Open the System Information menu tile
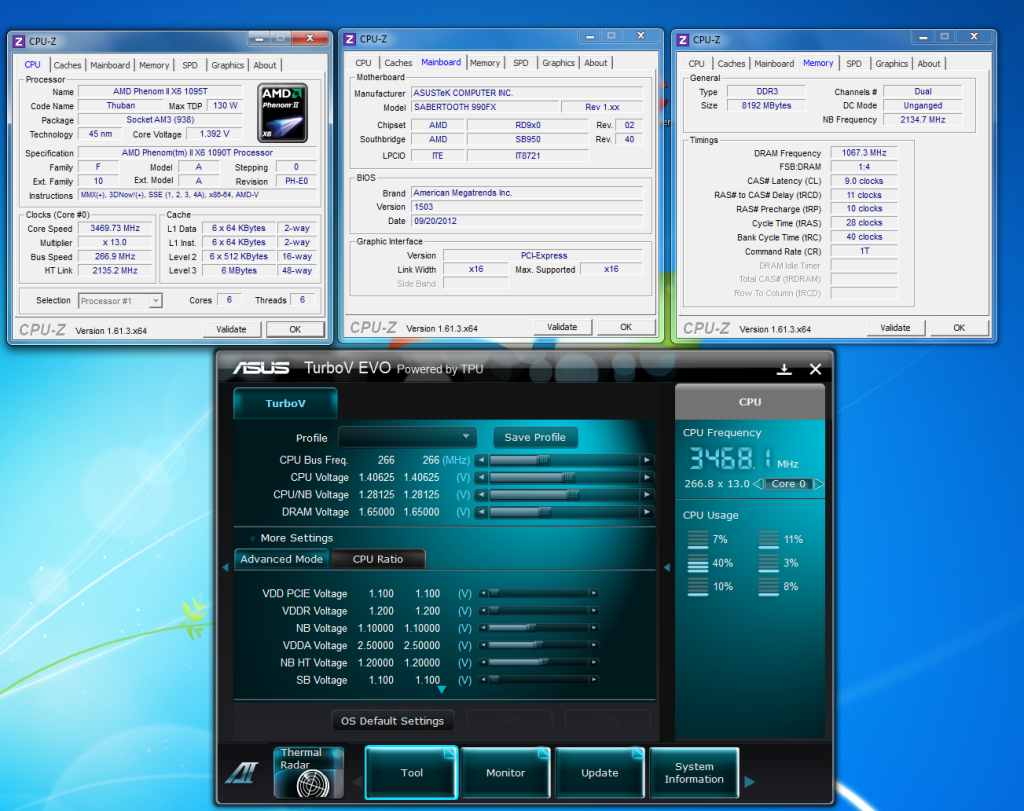1024x811 pixels. click(694, 772)
